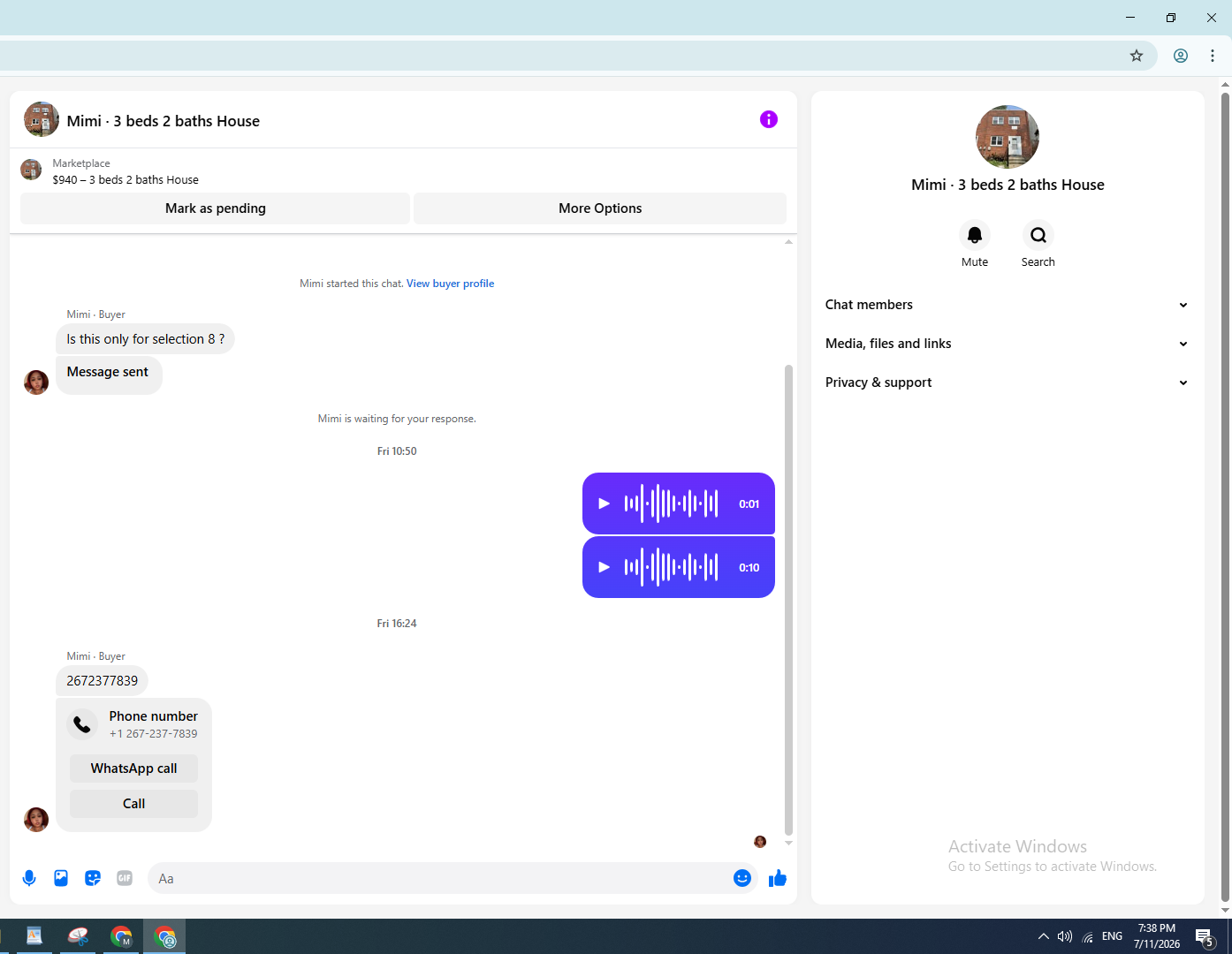Seek within 0:10 voice message waveform
The image size is (1232, 954).
672,567
